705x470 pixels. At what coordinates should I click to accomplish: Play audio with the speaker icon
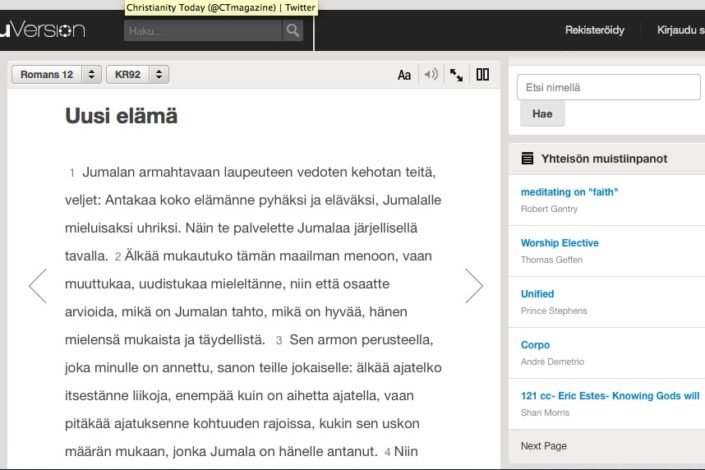[x=431, y=74]
